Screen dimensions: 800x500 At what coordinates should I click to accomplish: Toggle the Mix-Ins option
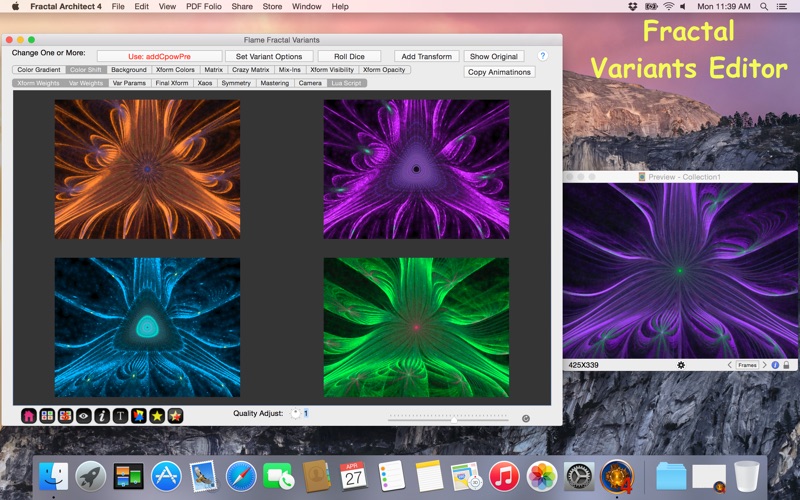[290, 69]
